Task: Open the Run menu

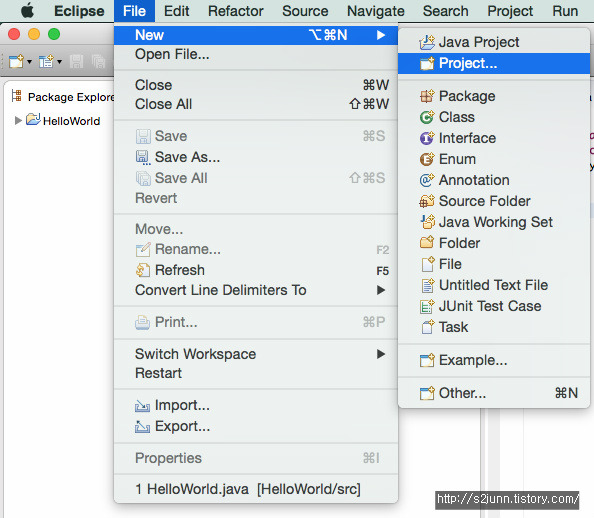Action: pos(565,11)
